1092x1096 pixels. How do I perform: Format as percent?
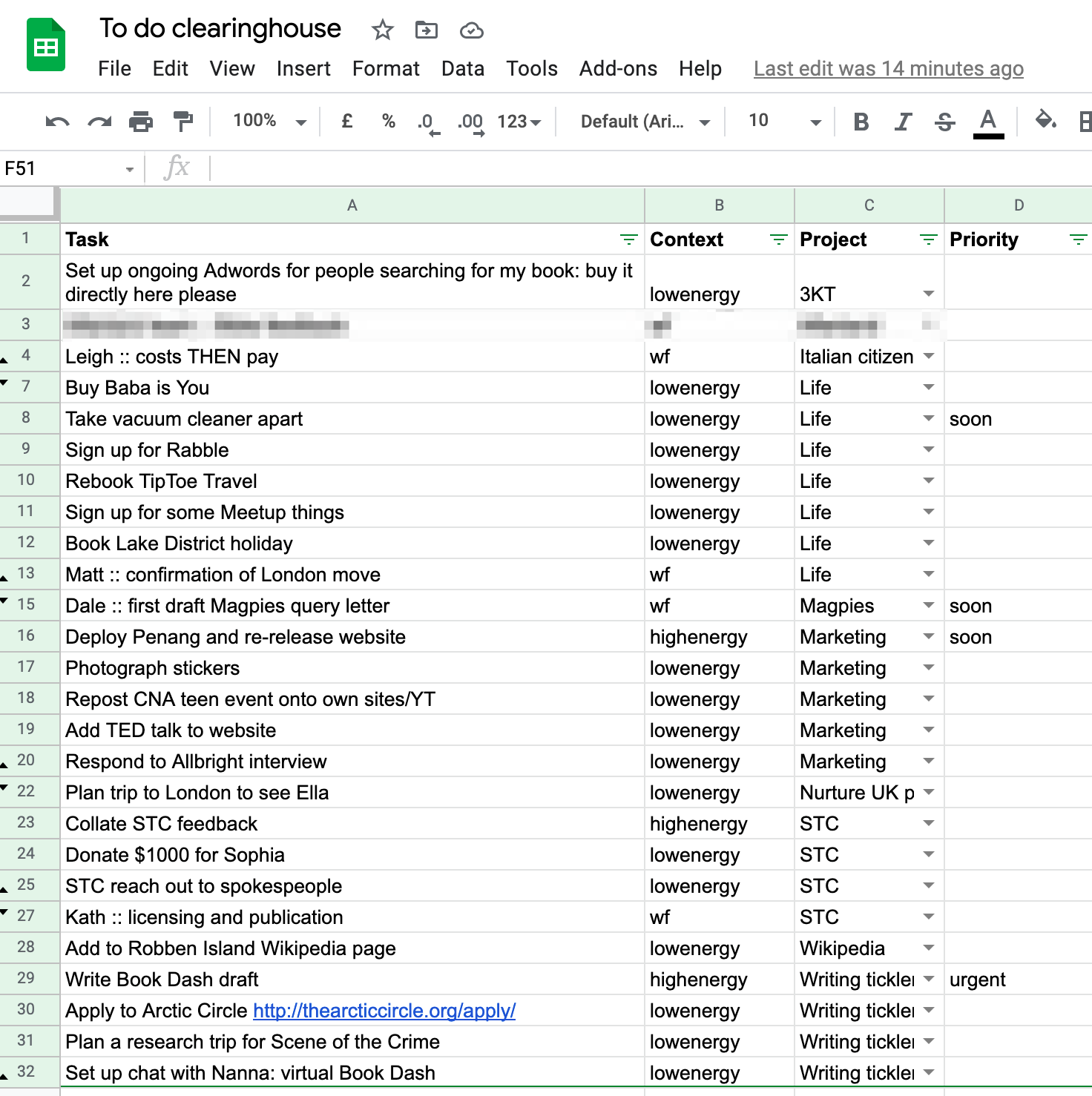tap(388, 121)
